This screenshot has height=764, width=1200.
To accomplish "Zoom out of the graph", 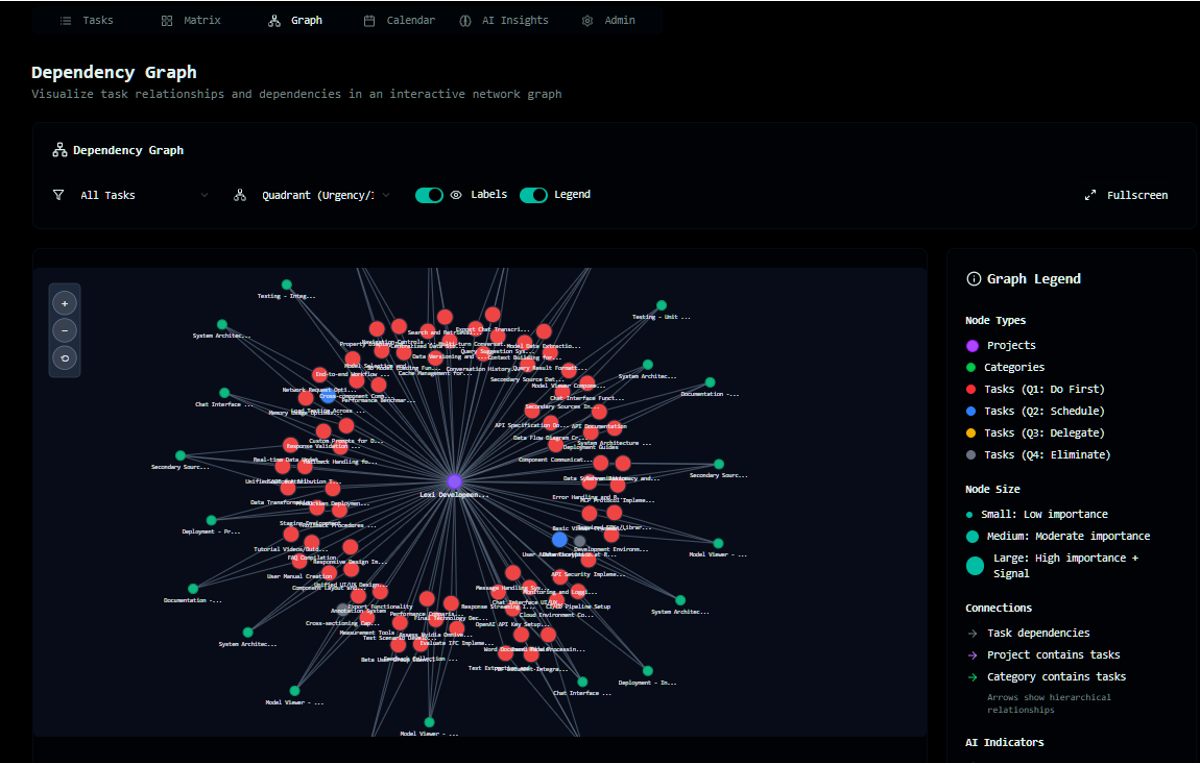I will [x=65, y=331].
